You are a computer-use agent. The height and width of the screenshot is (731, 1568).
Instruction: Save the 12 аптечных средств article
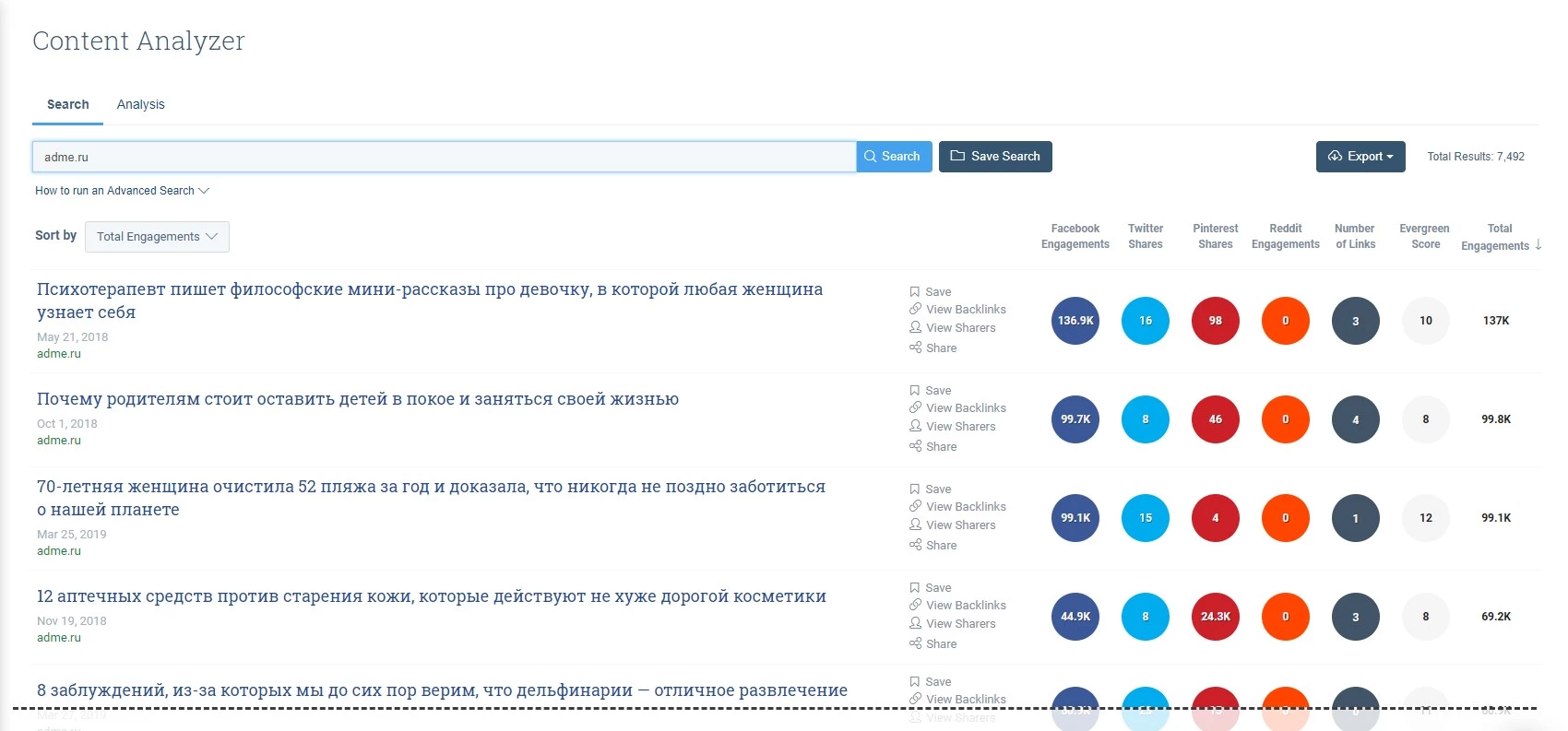(x=931, y=587)
